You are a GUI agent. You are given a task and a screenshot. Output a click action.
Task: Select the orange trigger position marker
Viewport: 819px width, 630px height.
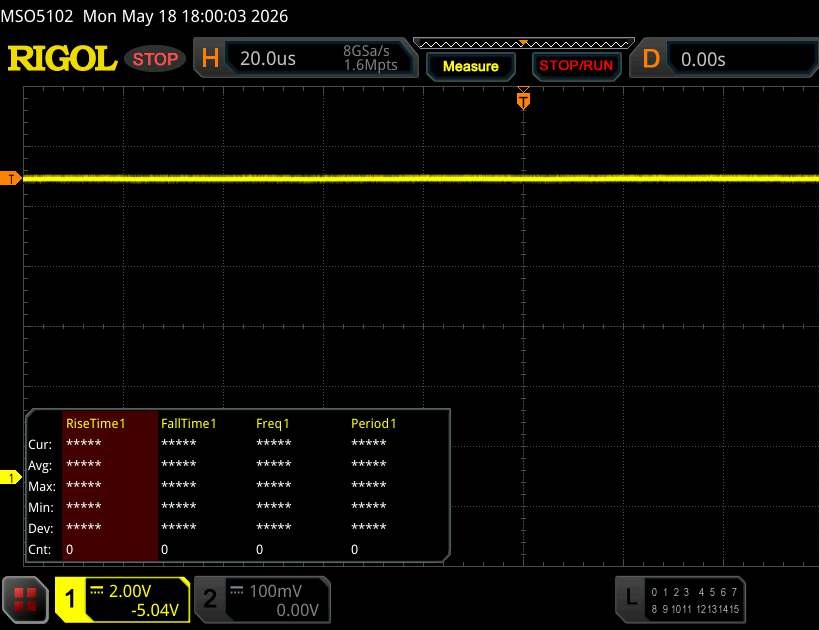[x=523, y=99]
